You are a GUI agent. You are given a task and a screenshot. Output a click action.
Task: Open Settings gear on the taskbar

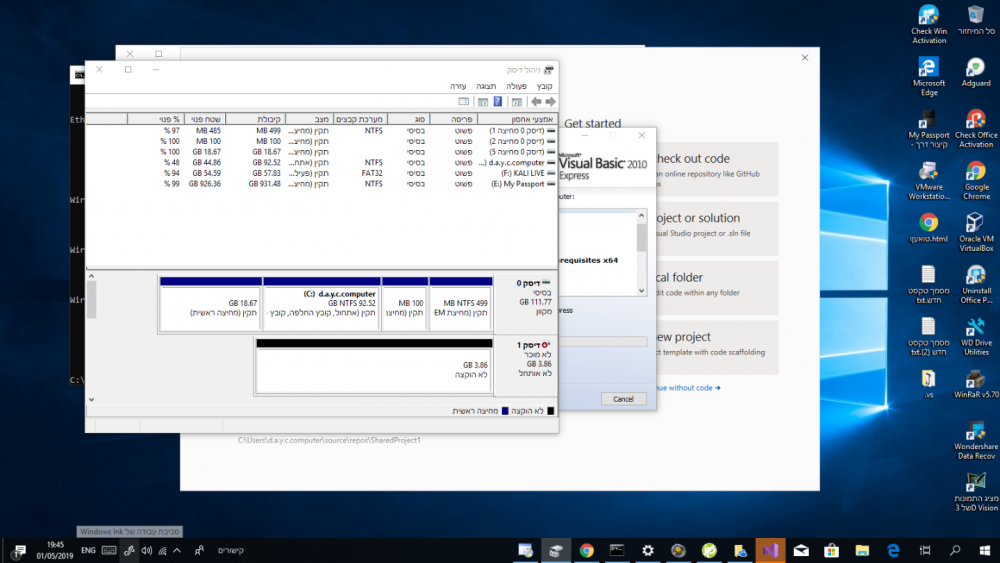pyautogui.click(x=648, y=550)
